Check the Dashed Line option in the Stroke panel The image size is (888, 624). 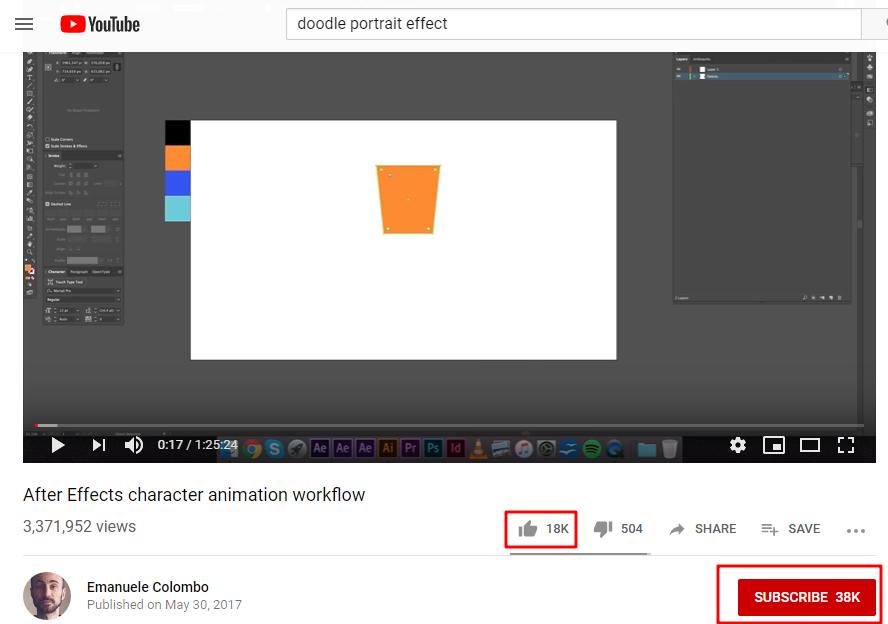(x=45, y=203)
